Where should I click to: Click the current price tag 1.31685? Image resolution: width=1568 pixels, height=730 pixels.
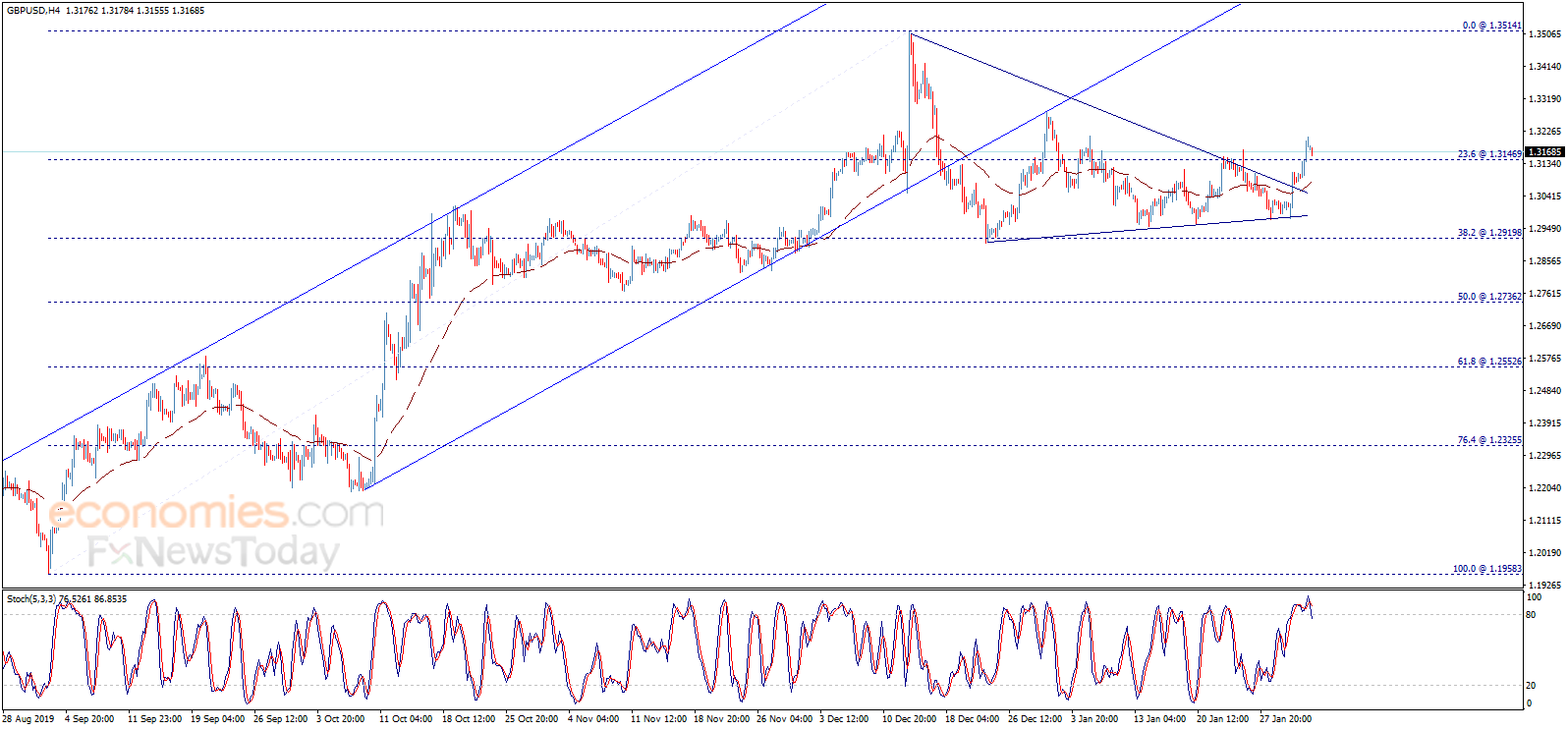click(1544, 152)
